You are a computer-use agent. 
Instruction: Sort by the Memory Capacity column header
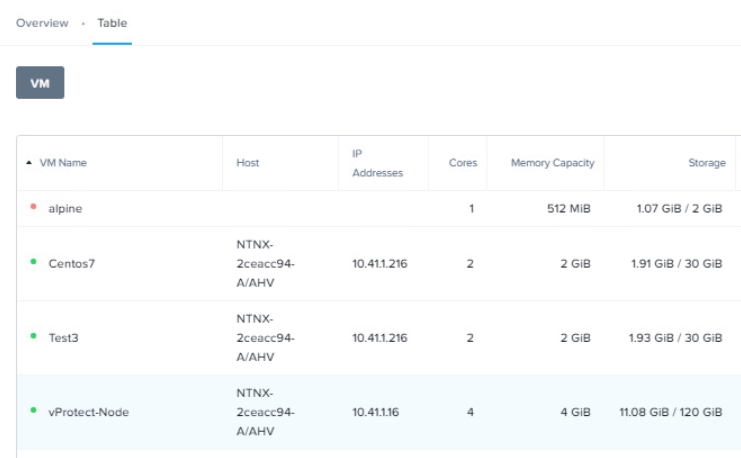552,163
